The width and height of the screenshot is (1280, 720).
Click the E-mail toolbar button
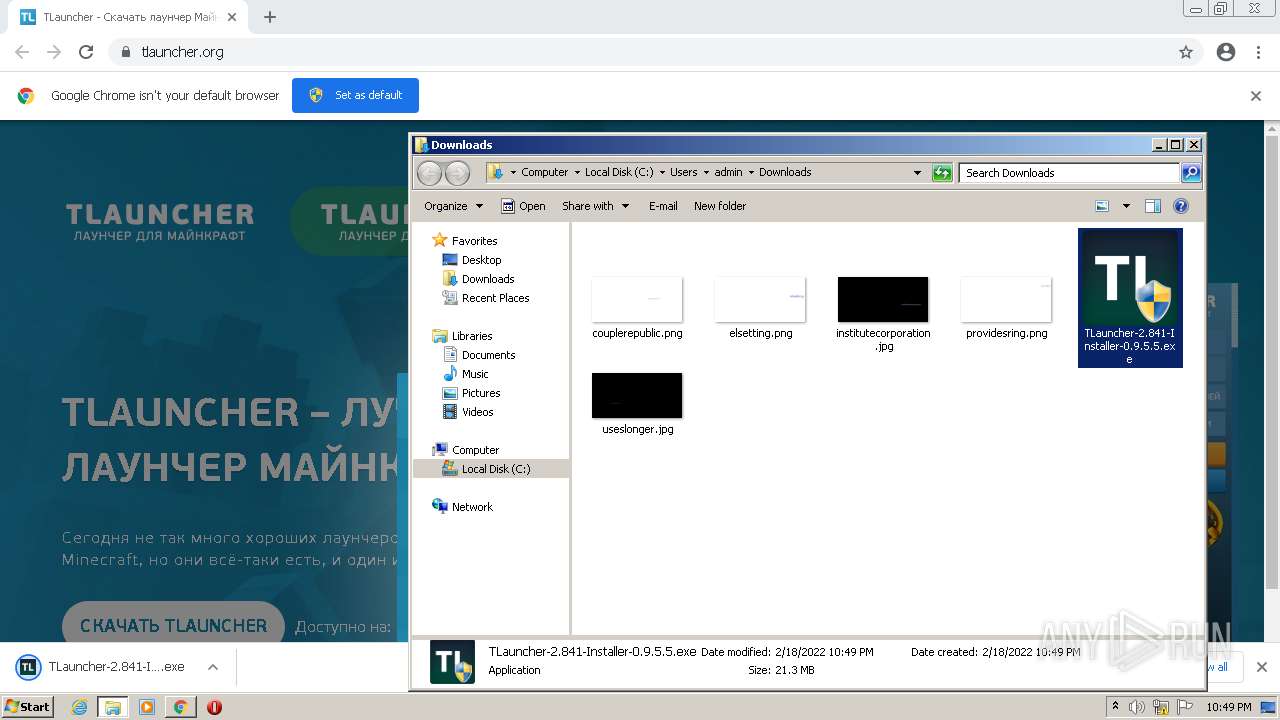coord(663,206)
